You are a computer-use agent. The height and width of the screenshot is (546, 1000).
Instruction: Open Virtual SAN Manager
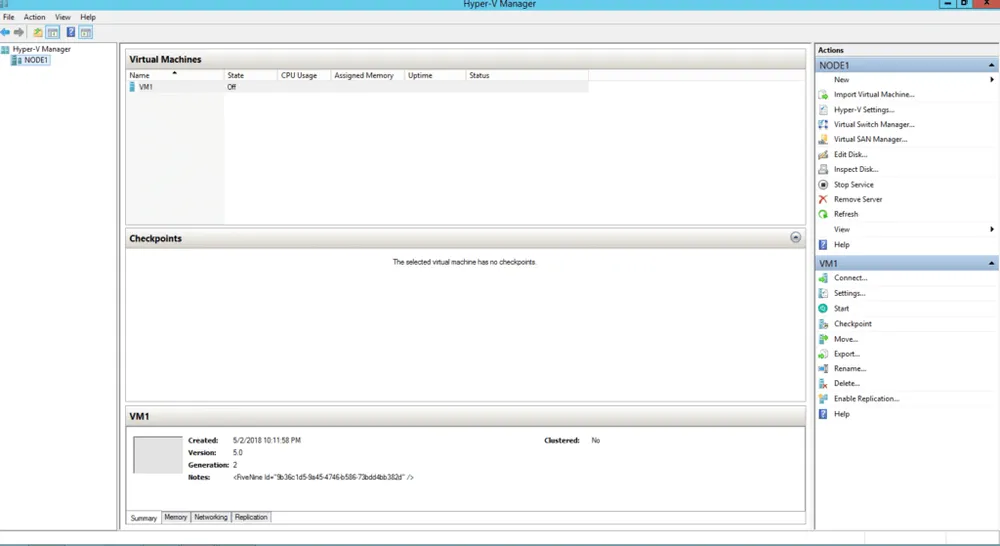870,140
